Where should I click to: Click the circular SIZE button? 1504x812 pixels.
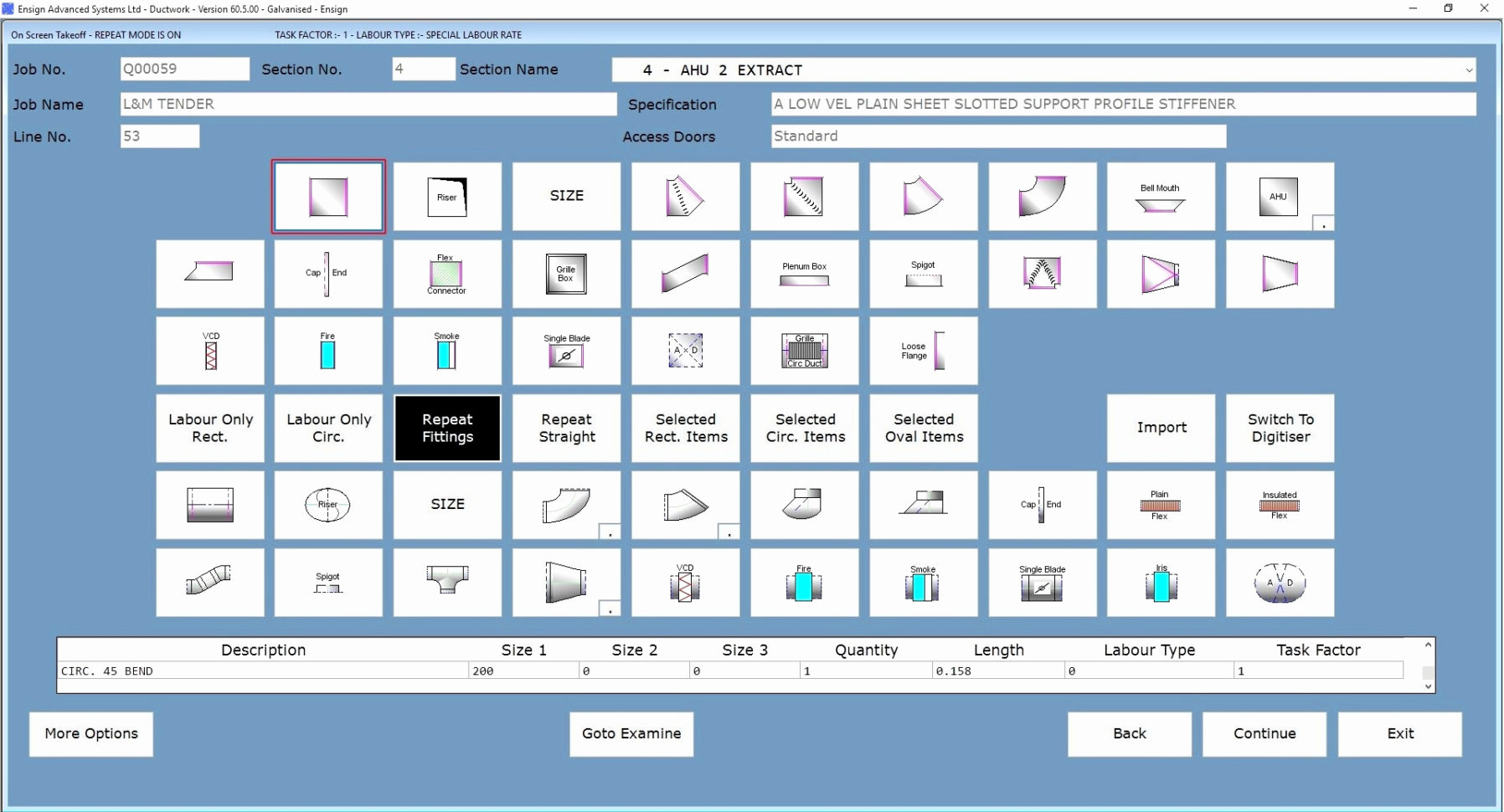(447, 505)
